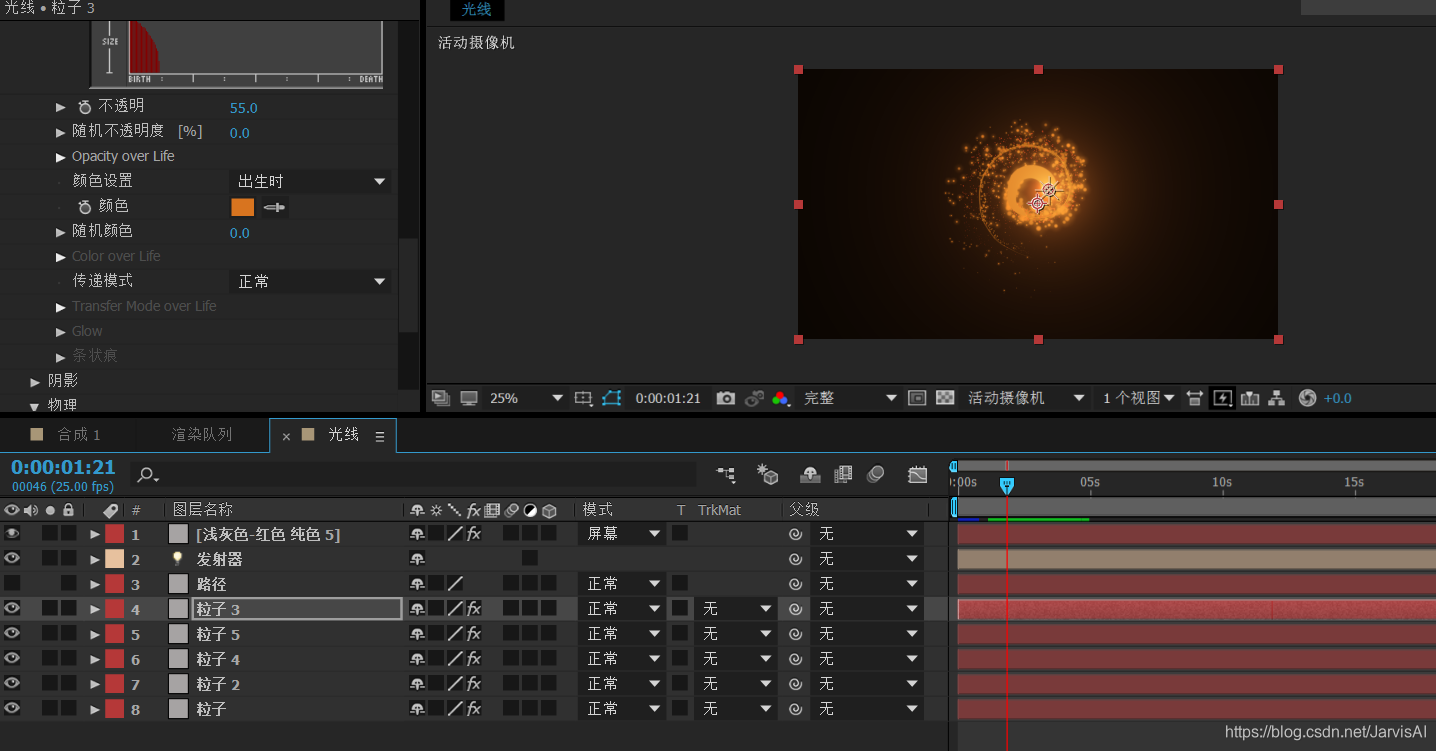1436x751 pixels.
Task: Click the timeline search magnifier icon
Action: (x=147, y=475)
